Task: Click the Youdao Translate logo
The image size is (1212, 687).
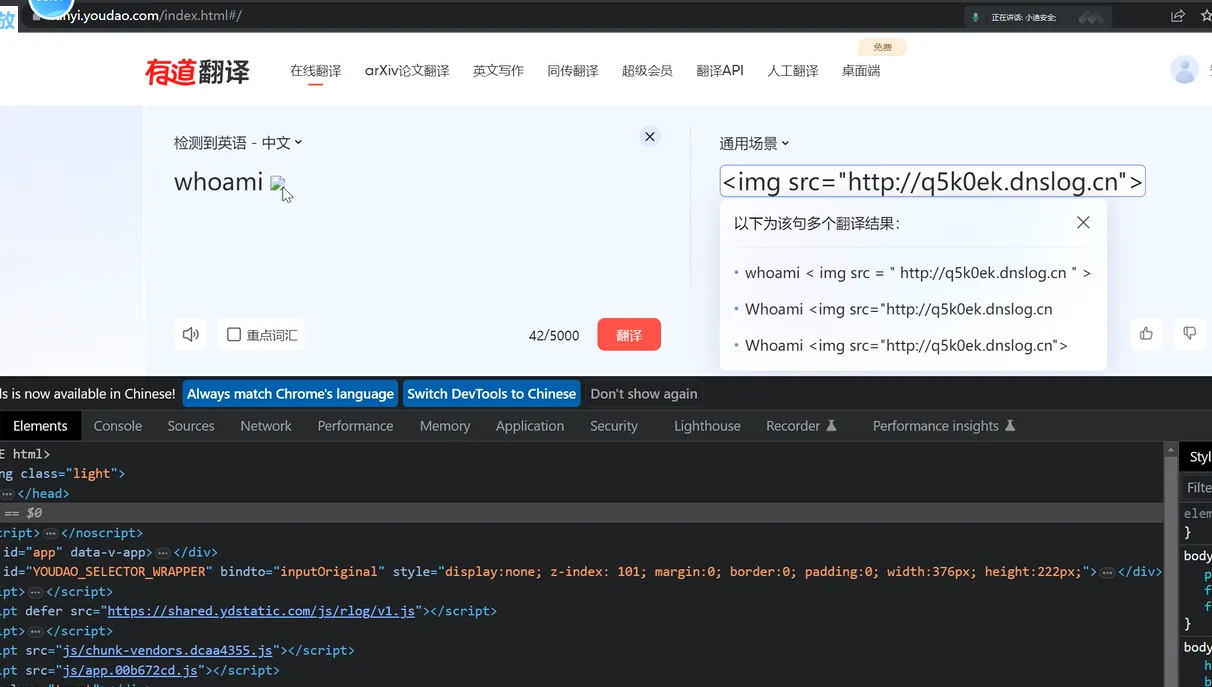Action: pyautogui.click(x=197, y=71)
